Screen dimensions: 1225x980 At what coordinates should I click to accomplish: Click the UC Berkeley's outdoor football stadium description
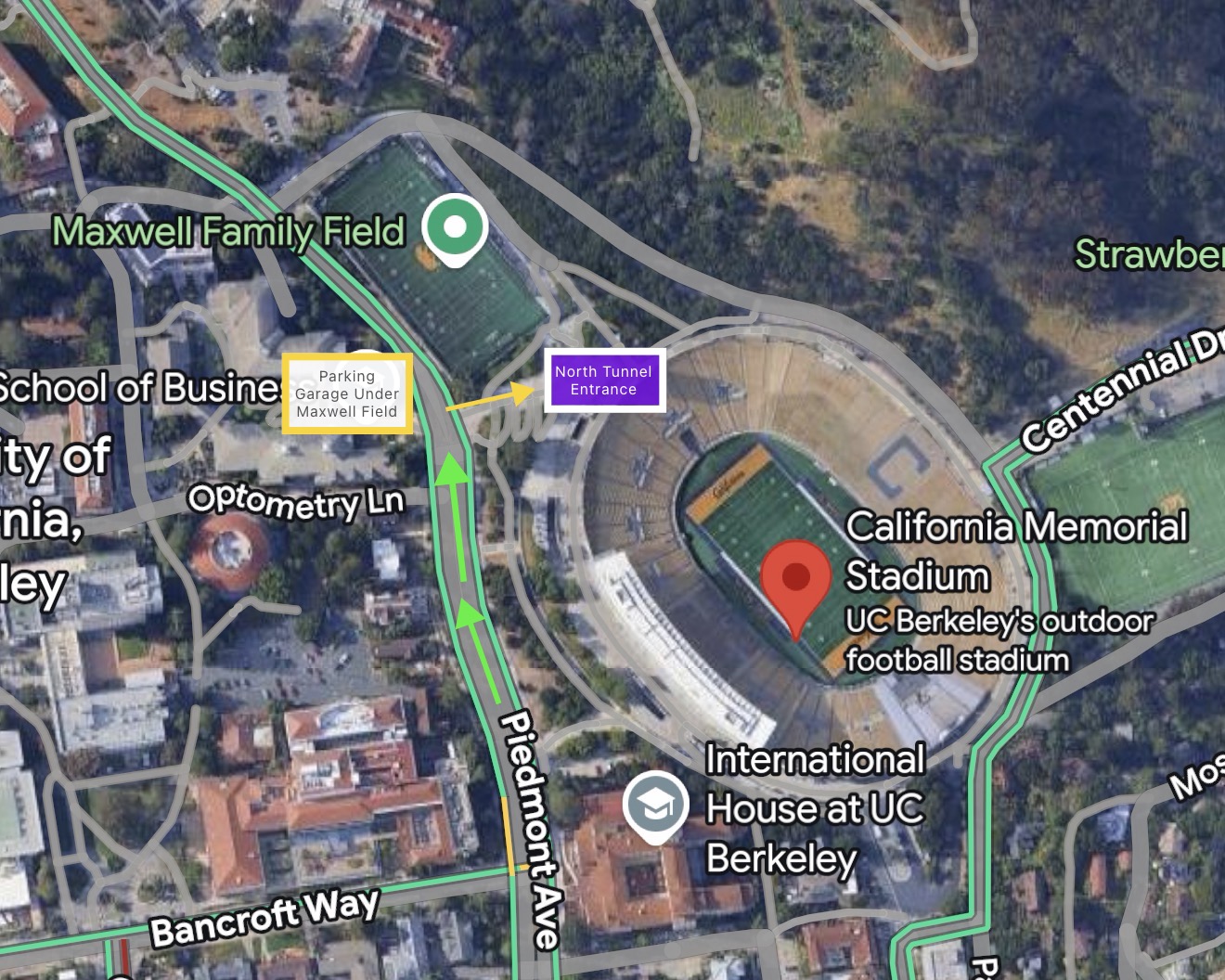coord(999,640)
